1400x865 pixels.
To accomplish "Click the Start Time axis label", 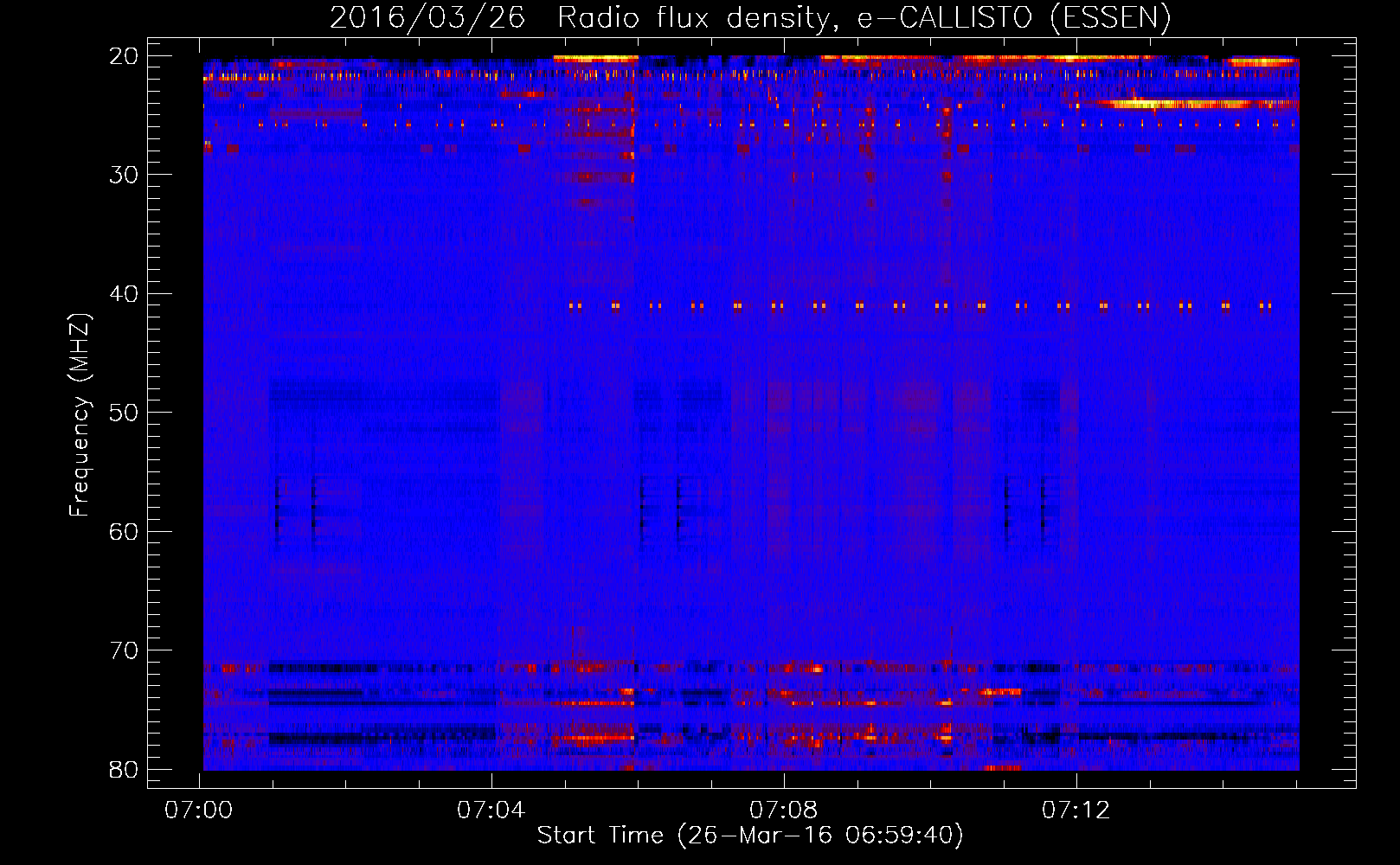I will pos(750,836).
